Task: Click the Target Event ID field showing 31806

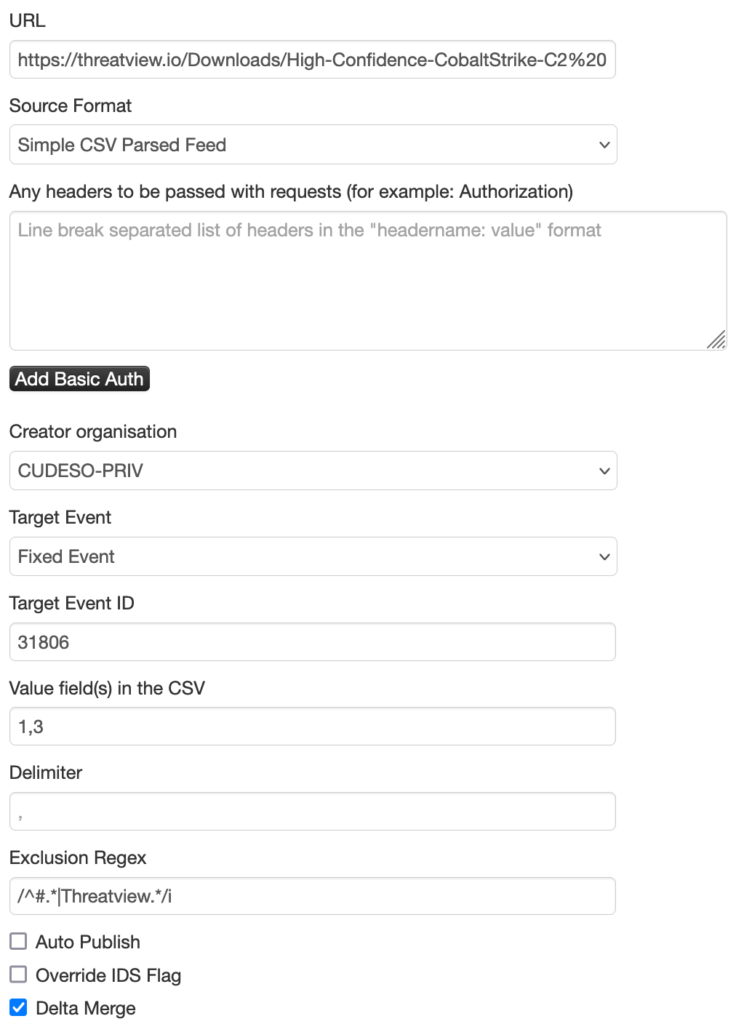Action: pyautogui.click(x=312, y=641)
